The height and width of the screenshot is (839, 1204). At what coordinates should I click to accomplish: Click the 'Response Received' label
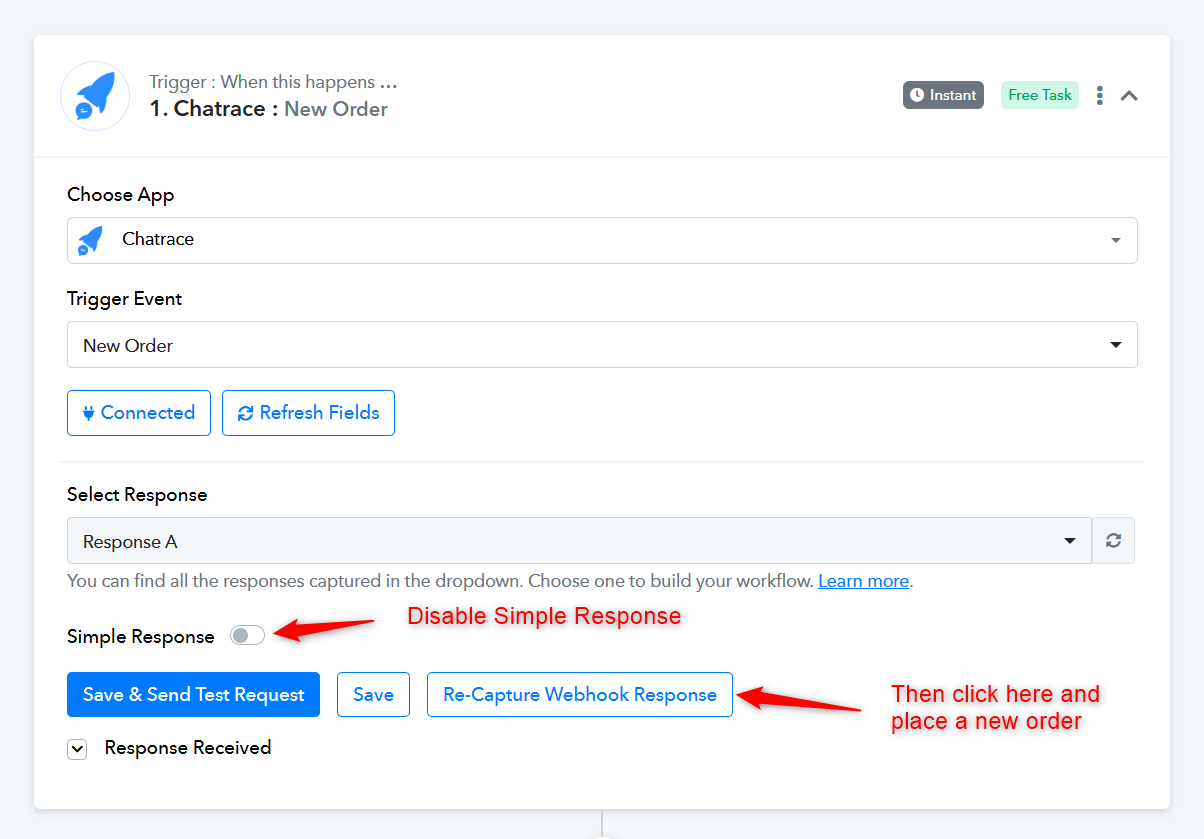pos(188,748)
